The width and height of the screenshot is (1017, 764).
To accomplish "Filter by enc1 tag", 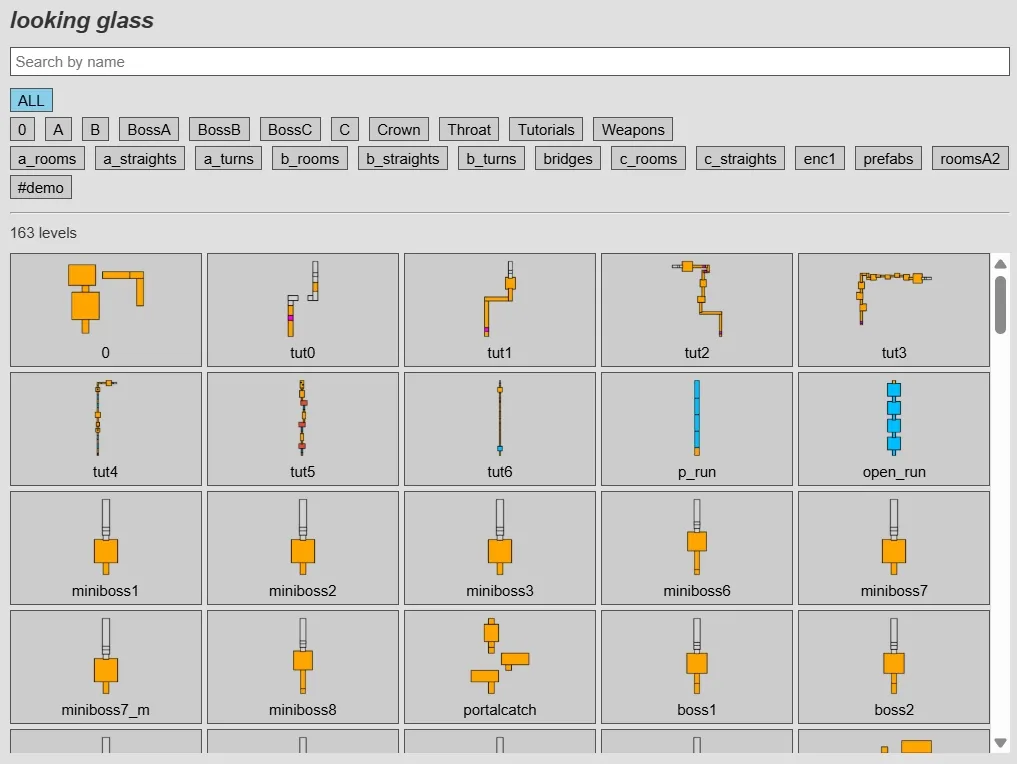I will (x=820, y=159).
